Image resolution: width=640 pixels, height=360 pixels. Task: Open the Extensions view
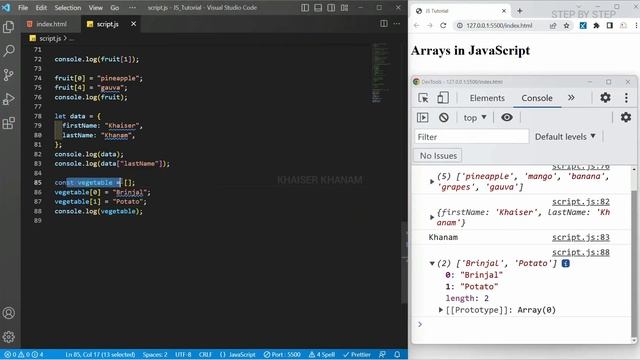point(9,123)
